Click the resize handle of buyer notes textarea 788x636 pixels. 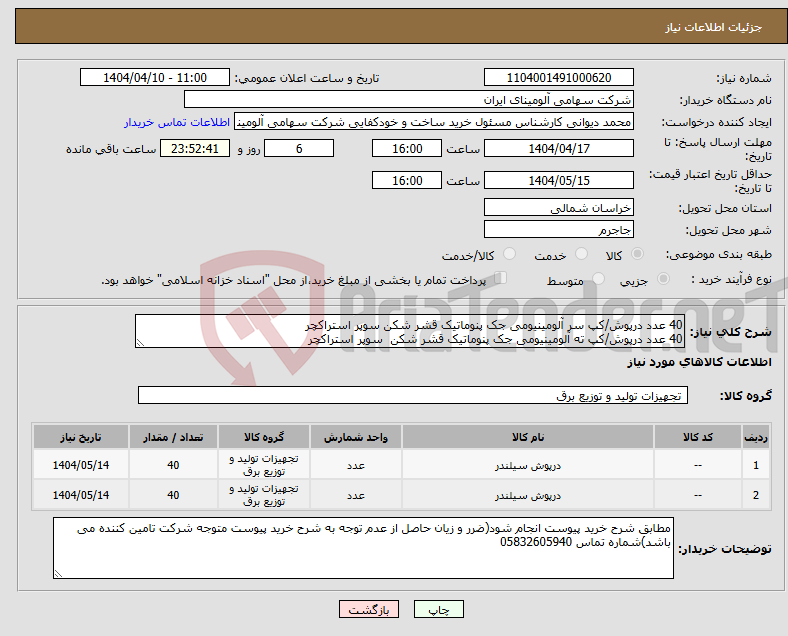pos(59,573)
